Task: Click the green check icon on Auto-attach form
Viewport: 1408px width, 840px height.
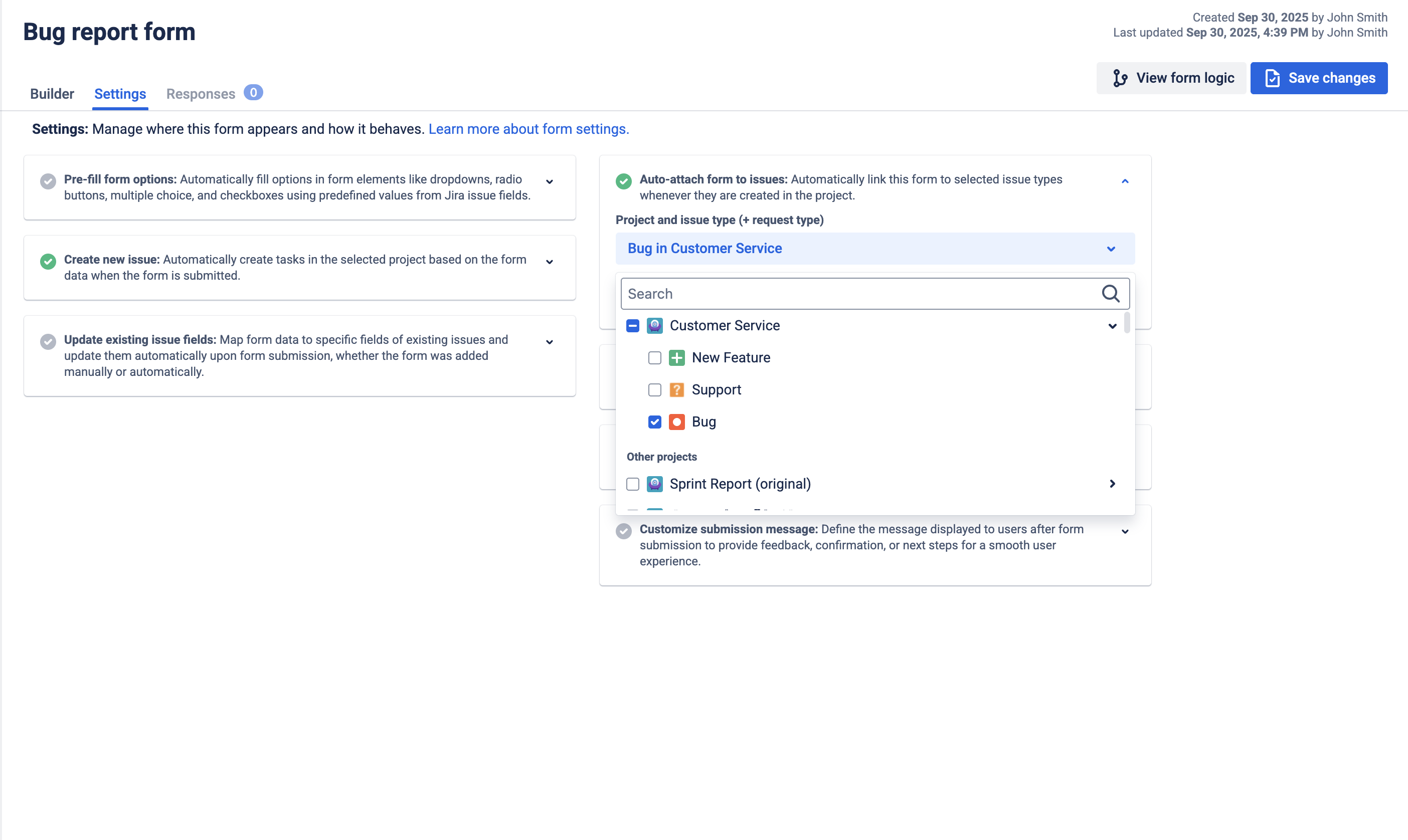Action: (623, 181)
